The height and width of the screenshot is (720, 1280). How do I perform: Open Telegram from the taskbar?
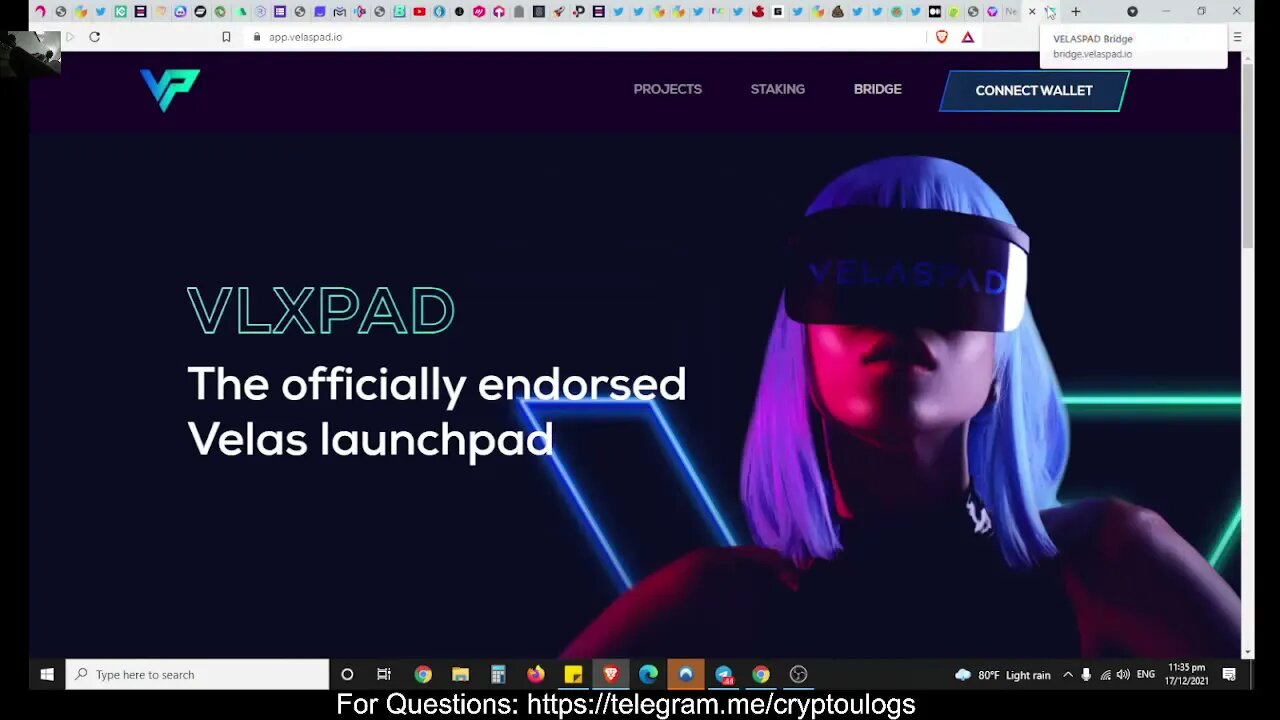(x=724, y=674)
